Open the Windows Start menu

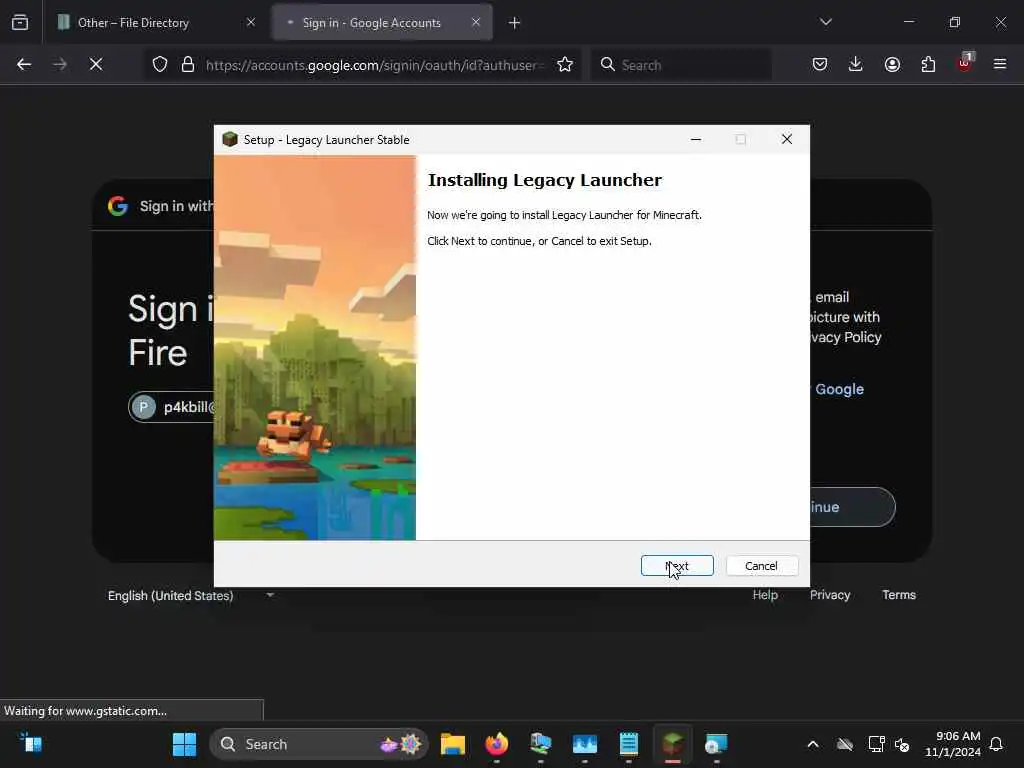point(185,744)
